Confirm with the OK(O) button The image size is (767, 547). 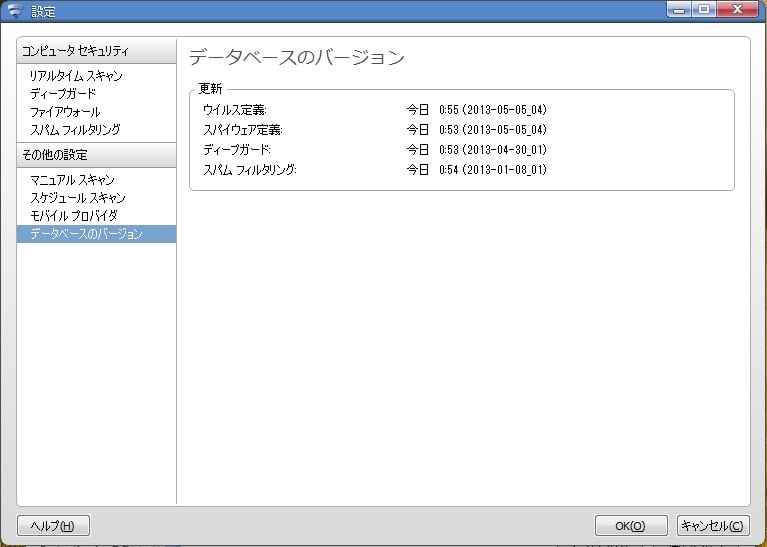(x=631, y=526)
